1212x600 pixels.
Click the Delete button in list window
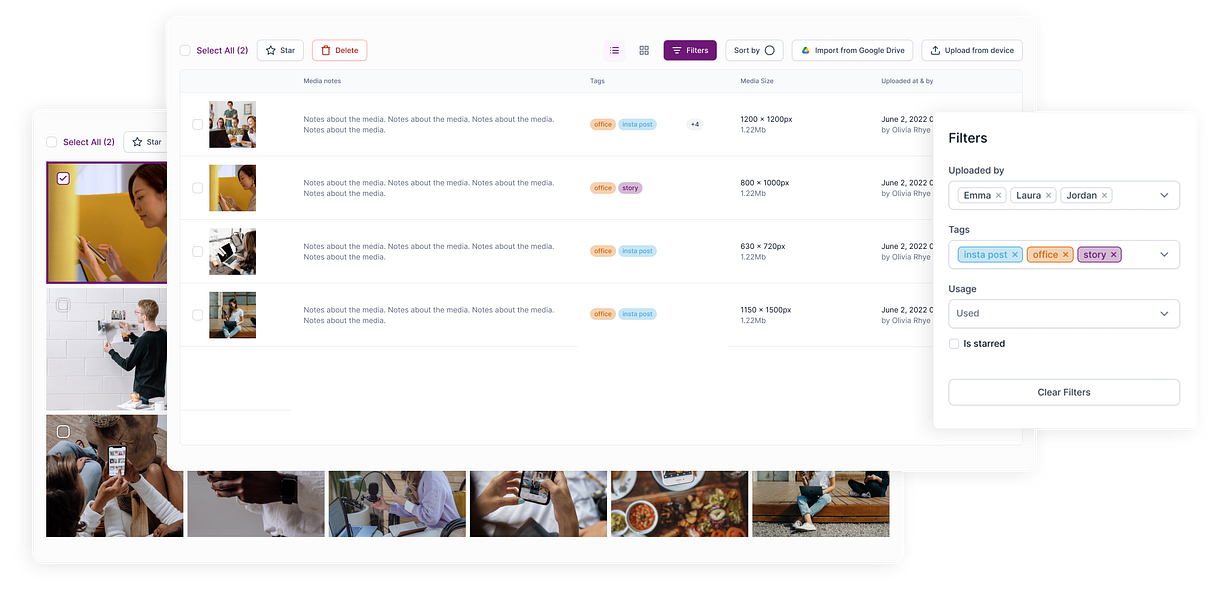pyautogui.click(x=340, y=50)
